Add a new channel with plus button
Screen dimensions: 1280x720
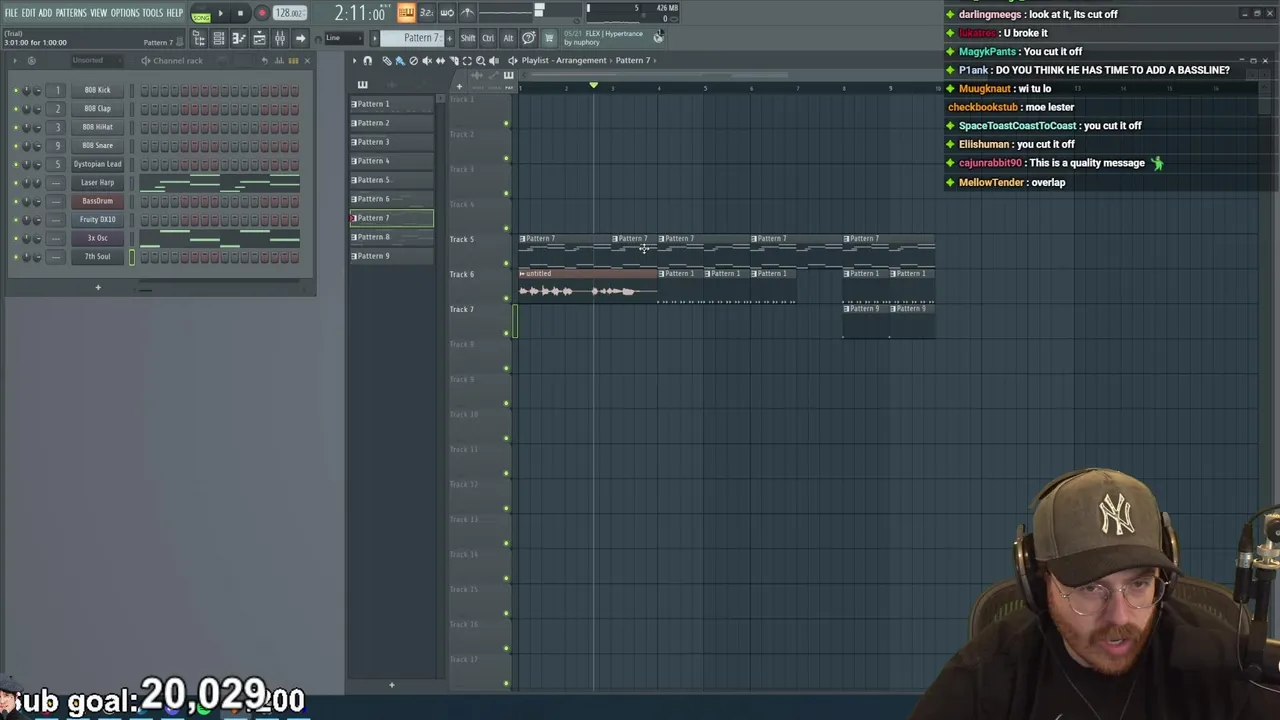tap(98, 288)
